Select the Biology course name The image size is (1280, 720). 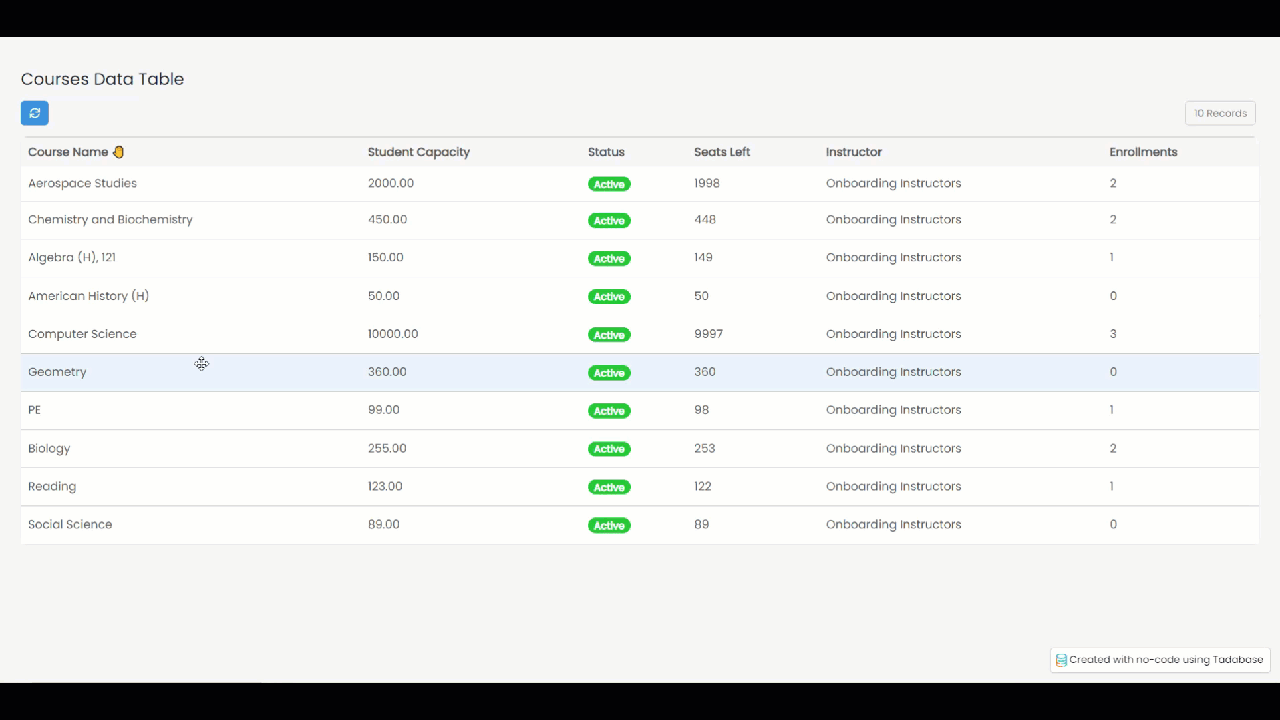click(x=49, y=448)
